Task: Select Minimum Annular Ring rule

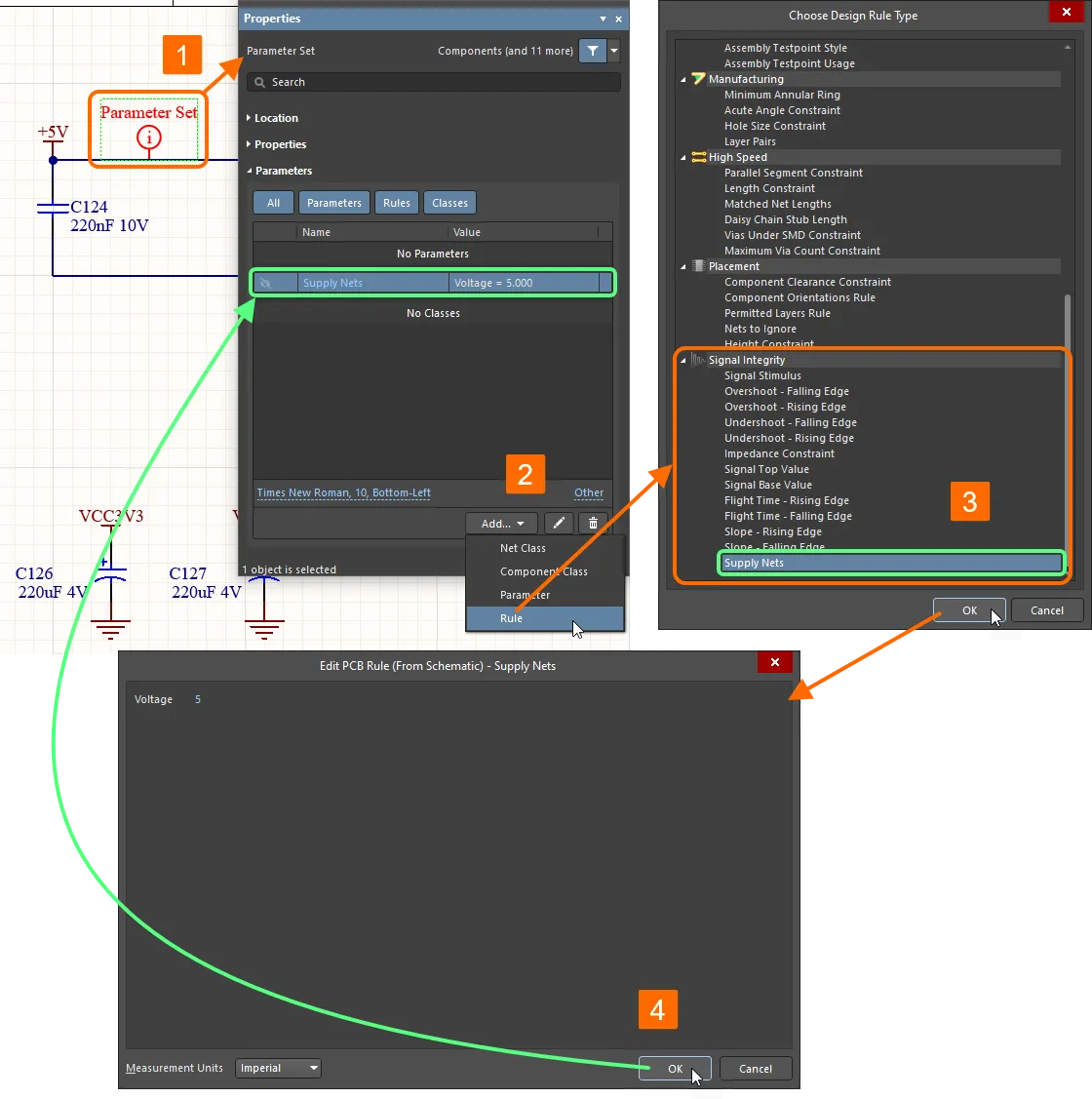Action: click(x=782, y=95)
